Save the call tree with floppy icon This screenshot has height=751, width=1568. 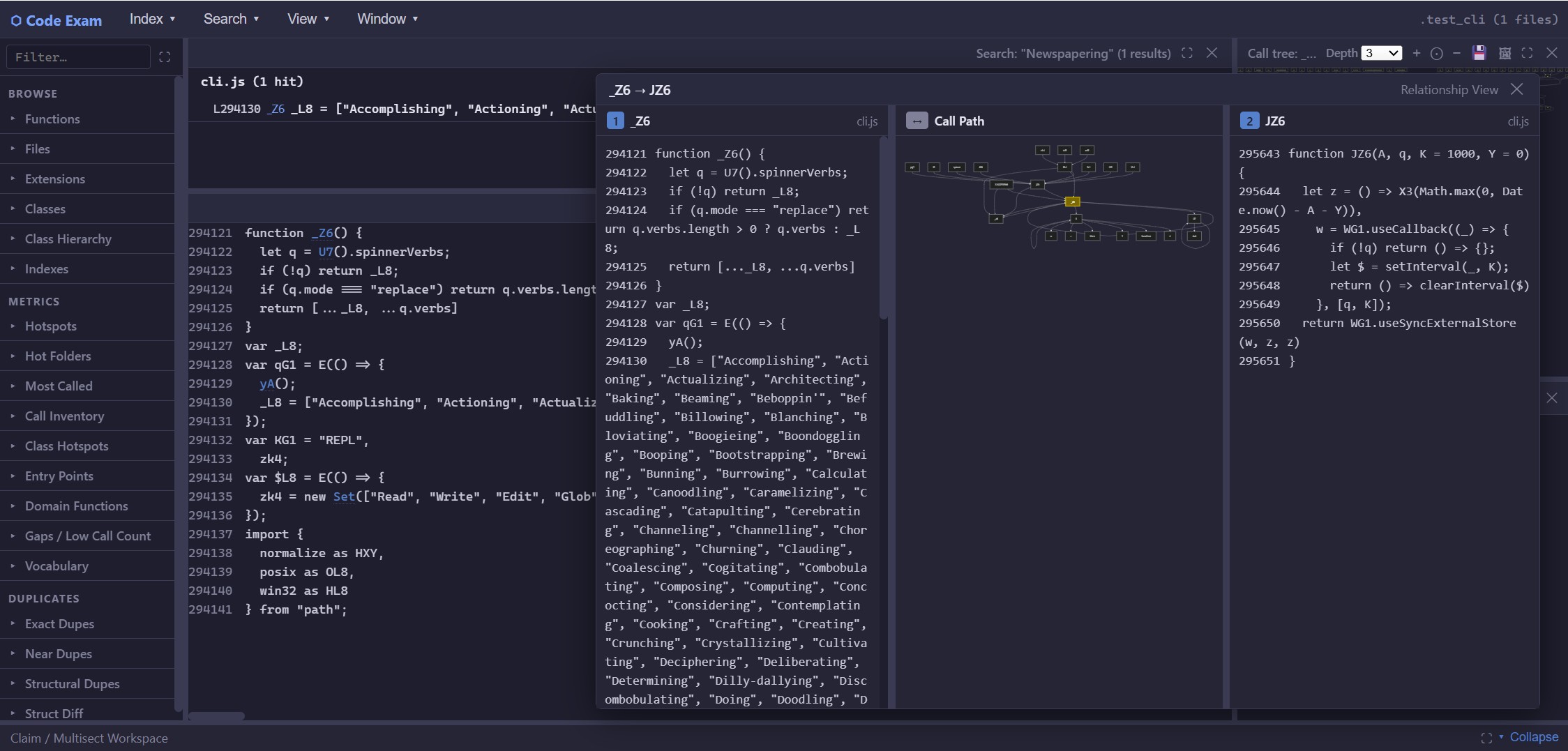pyautogui.click(x=1479, y=53)
